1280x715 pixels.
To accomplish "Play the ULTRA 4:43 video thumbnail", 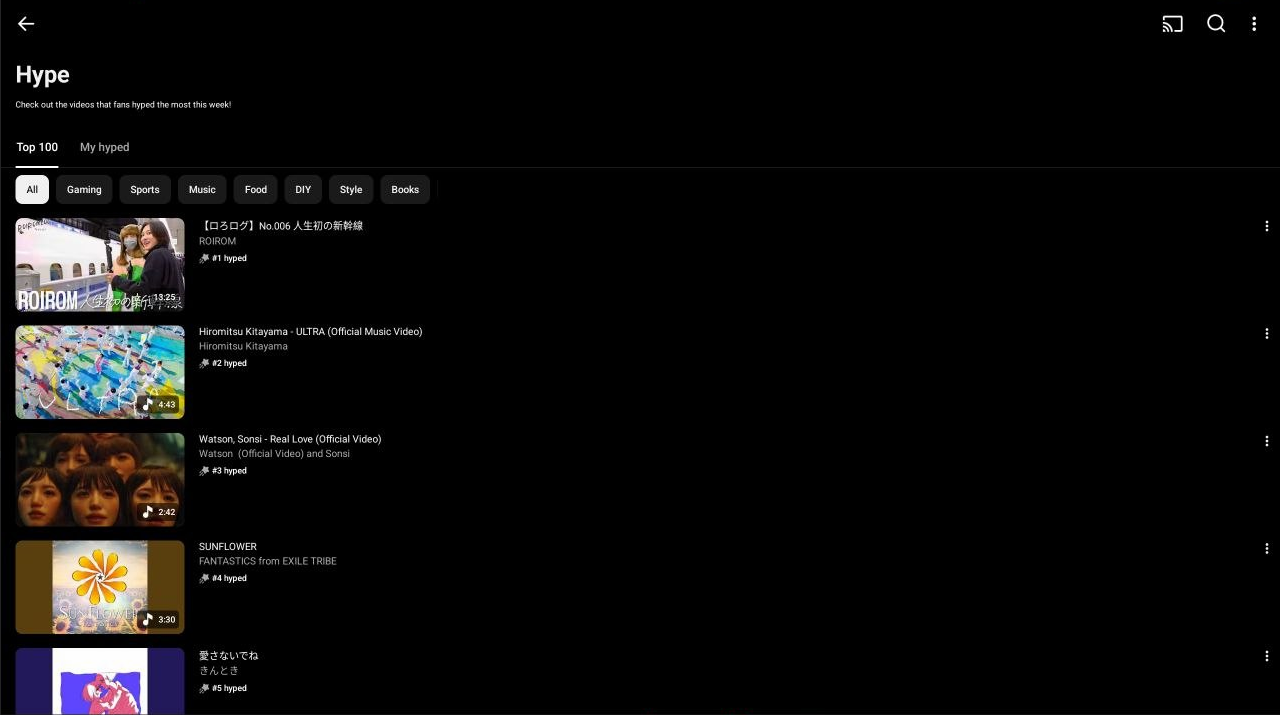I will click(x=100, y=372).
